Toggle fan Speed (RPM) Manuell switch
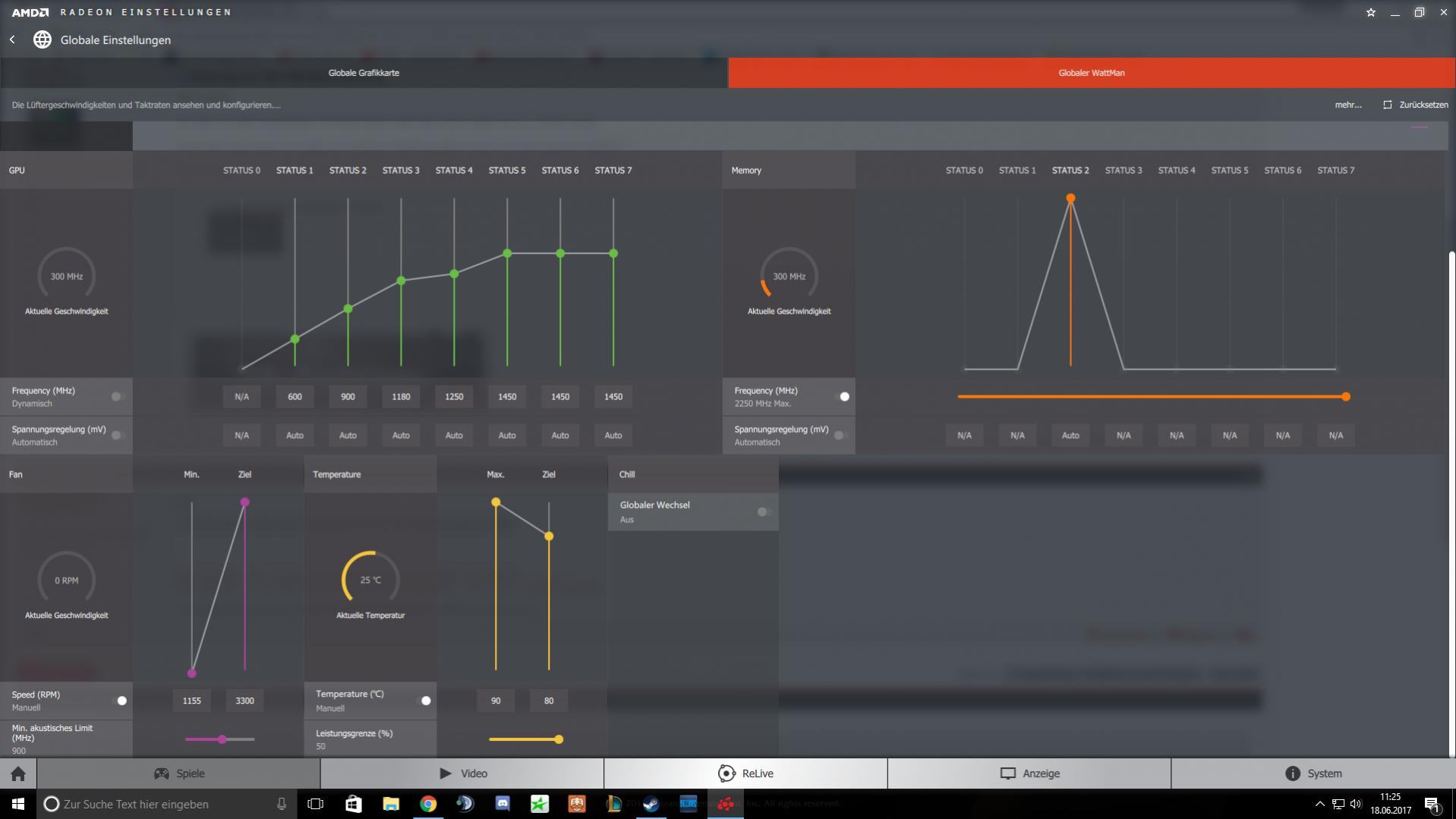 [119, 701]
